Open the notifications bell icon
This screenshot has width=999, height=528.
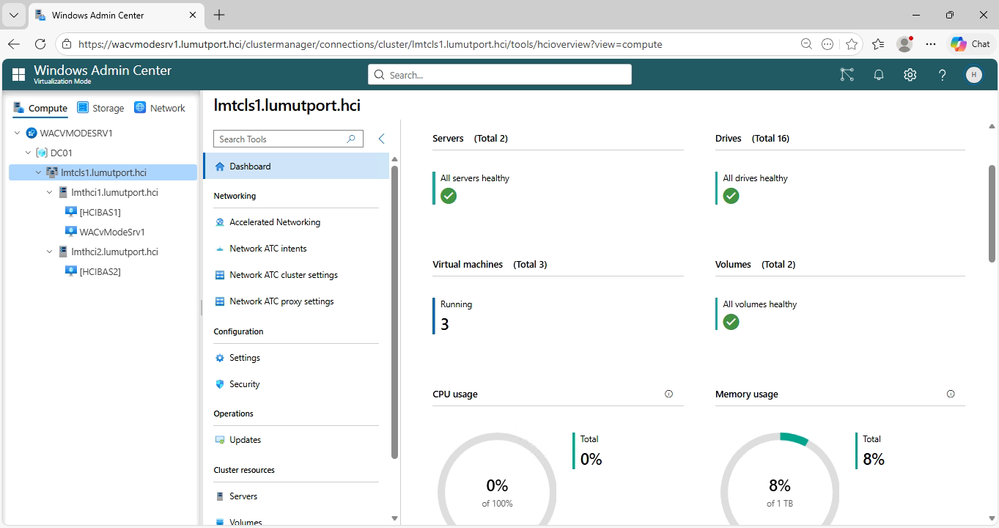pos(879,75)
